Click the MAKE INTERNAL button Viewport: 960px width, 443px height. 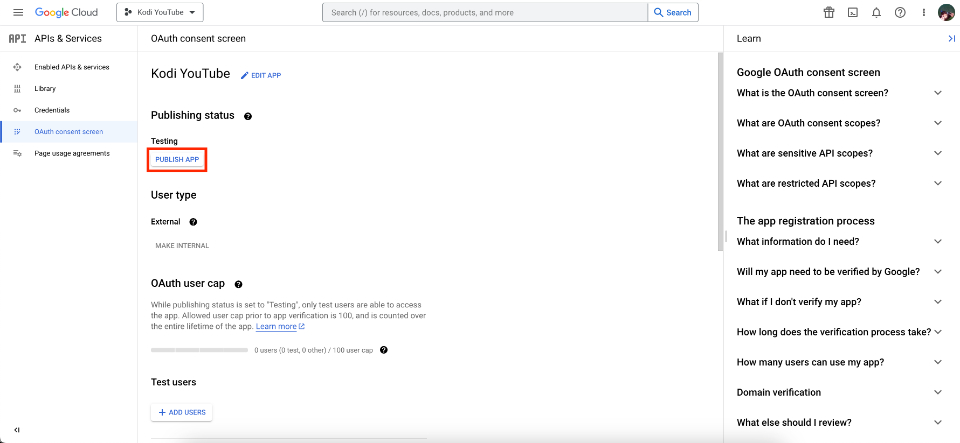182,245
